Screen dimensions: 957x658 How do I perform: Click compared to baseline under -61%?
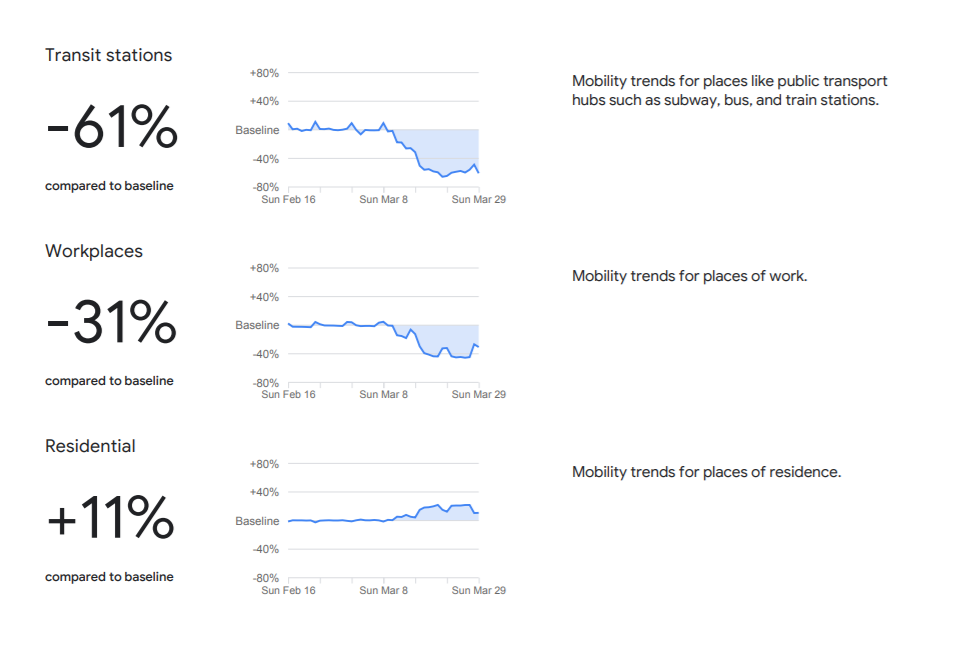pos(109,186)
